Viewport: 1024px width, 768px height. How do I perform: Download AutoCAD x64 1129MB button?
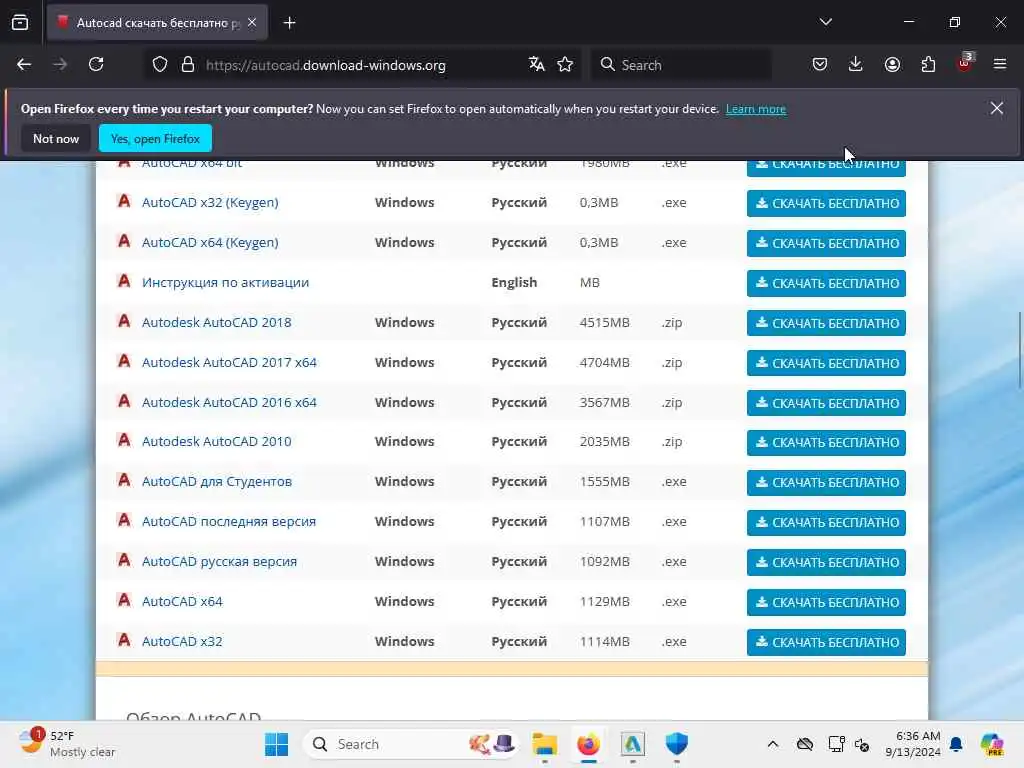[x=826, y=602]
